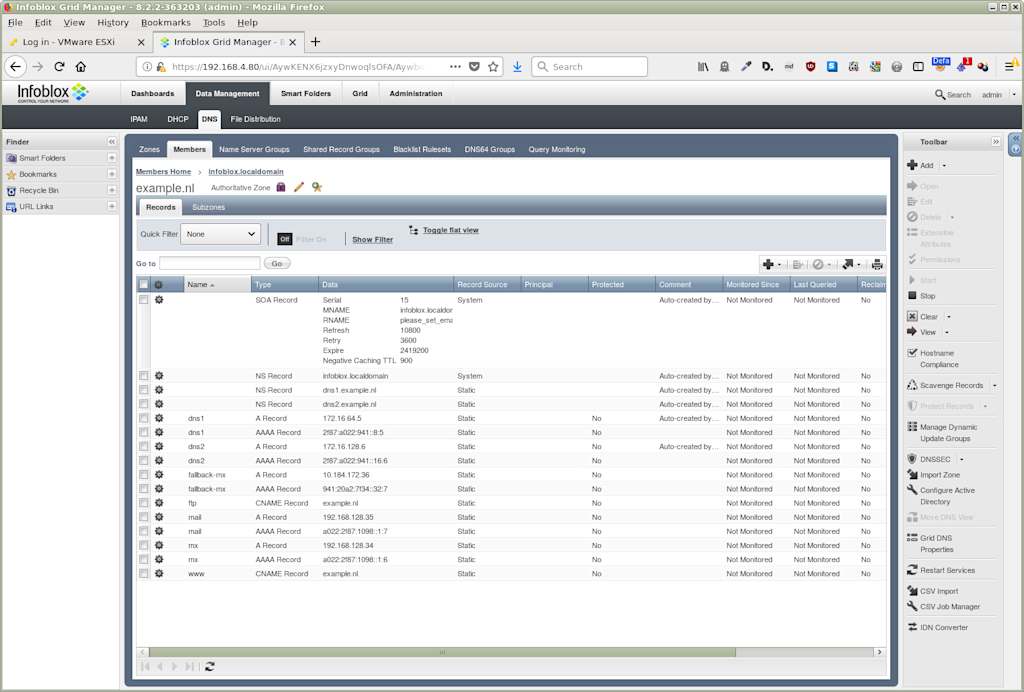This screenshot has height=692, width=1024.
Task: Click the Import Zone icon in Toolbar
Action: click(912, 475)
